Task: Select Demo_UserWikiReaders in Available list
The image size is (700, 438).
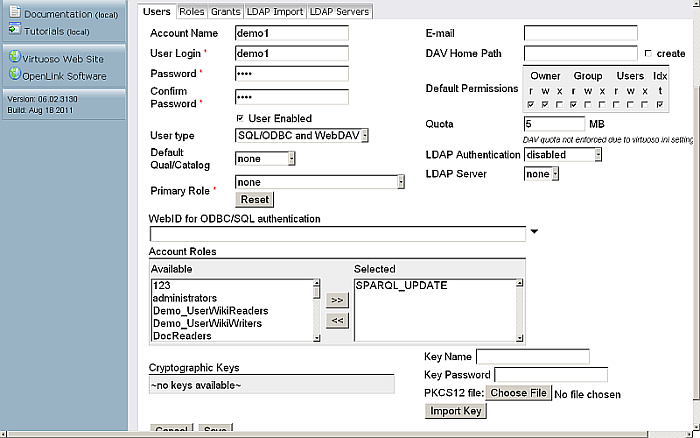Action: [233, 310]
